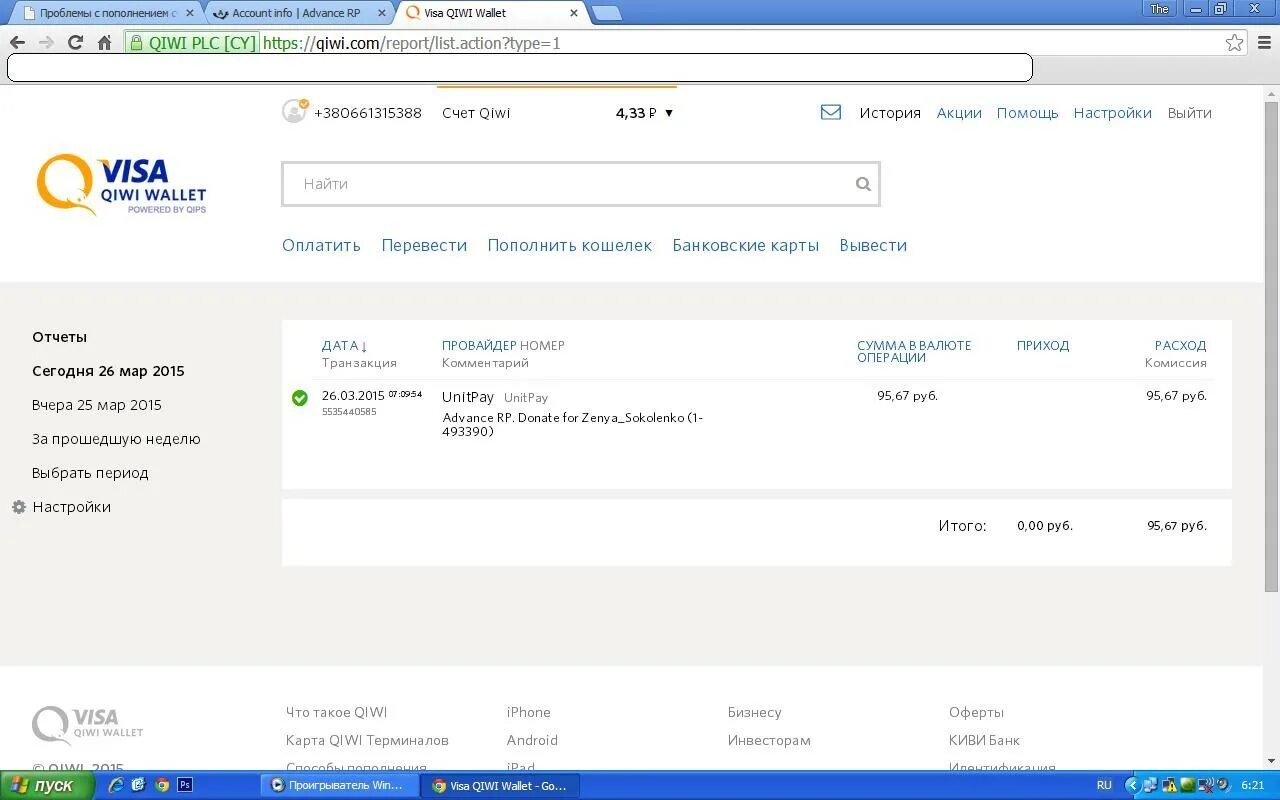Screen dimensions: 1280x800
Task: Click transaction number 5535440585
Action: click(x=349, y=412)
